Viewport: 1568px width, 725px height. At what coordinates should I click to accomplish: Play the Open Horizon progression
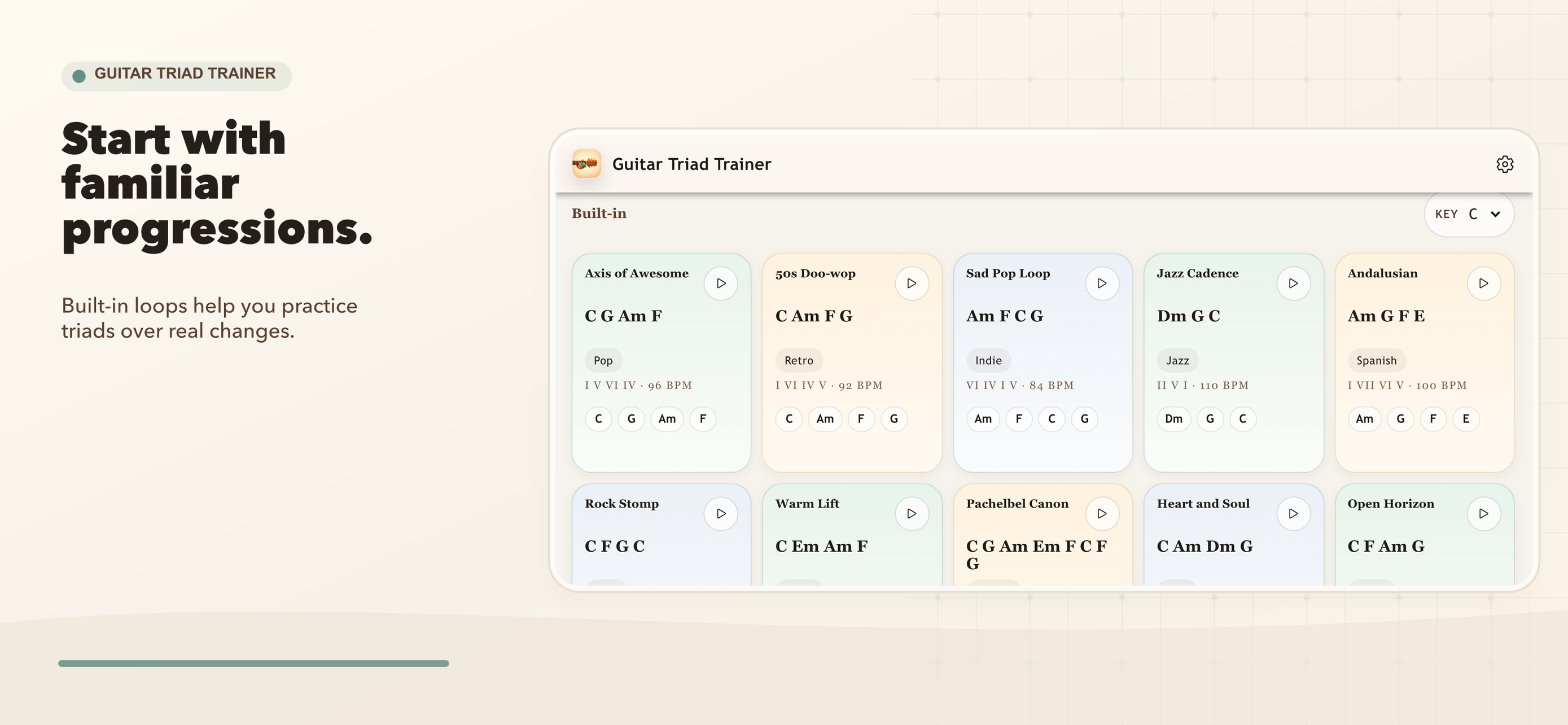(x=1484, y=514)
